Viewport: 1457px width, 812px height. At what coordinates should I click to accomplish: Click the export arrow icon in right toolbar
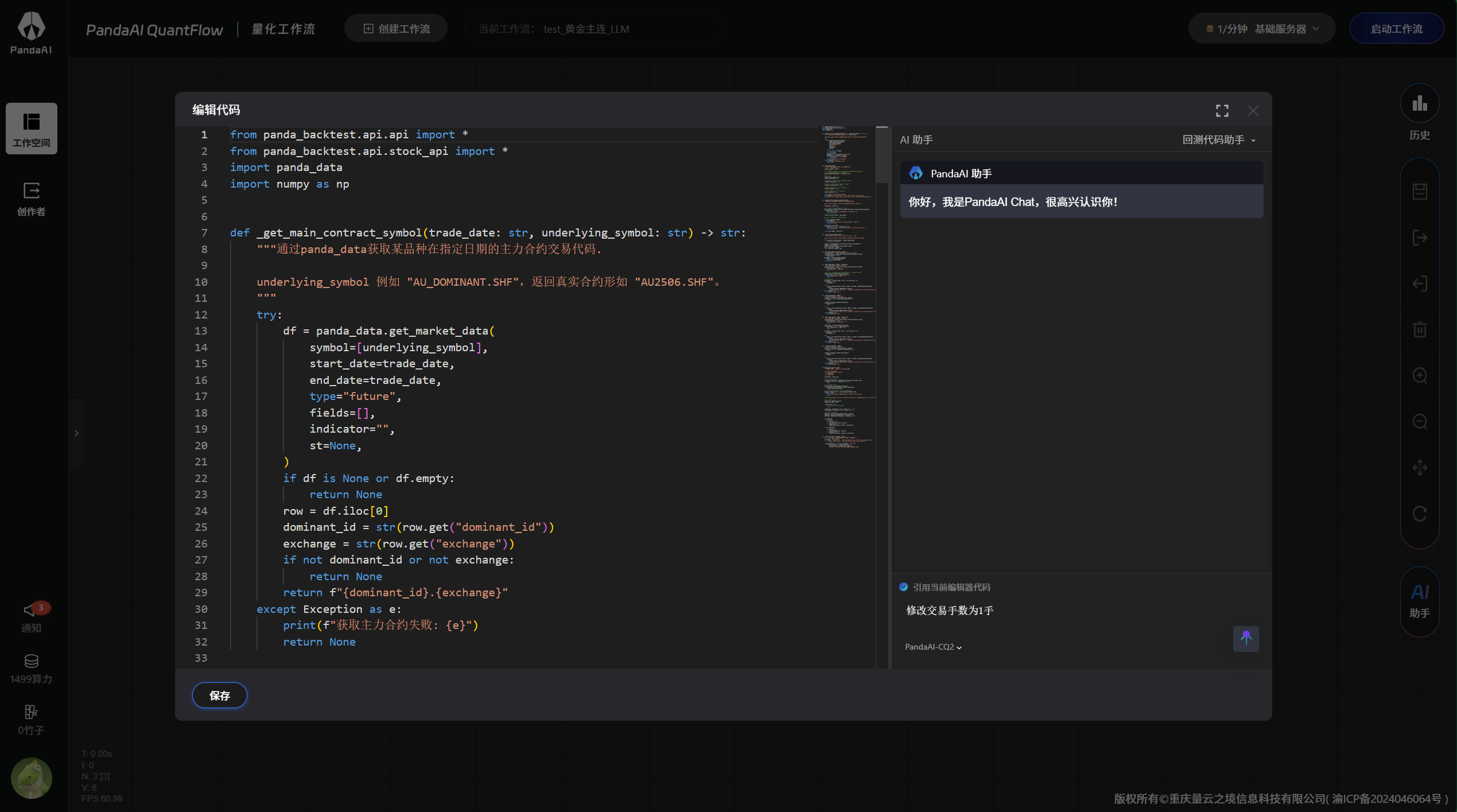(1420, 238)
